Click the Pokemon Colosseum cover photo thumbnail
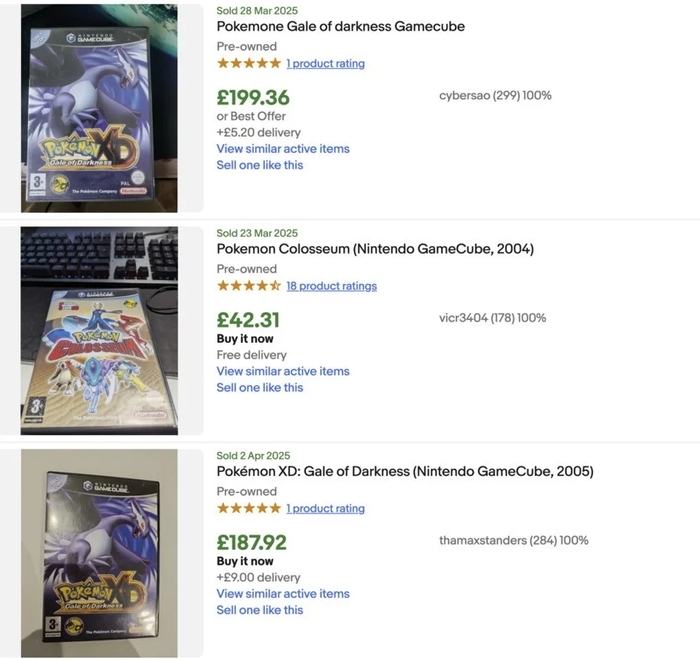The height and width of the screenshot is (660, 700). [x=99, y=330]
